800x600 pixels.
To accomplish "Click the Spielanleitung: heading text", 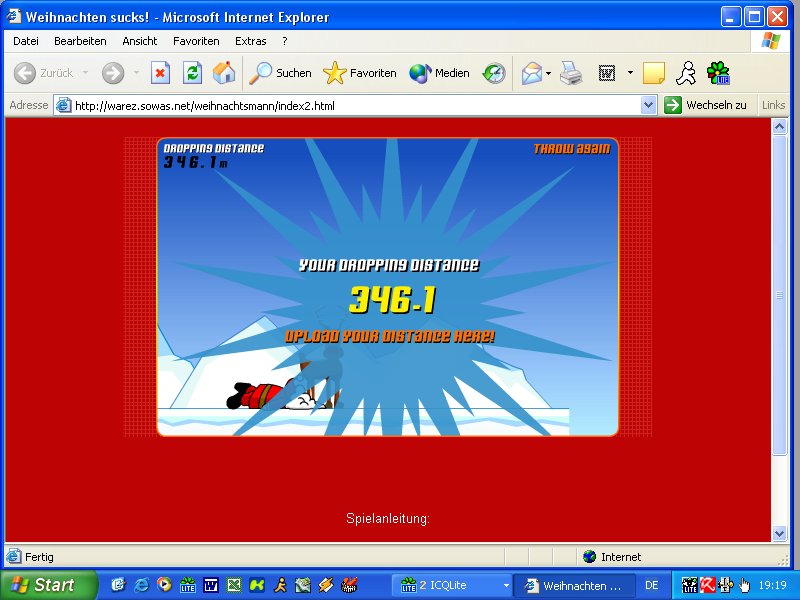I will coord(388,518).
